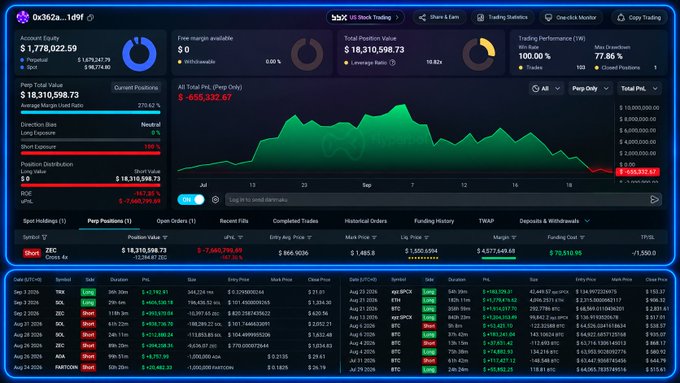The width and height of the screenshot is (680, 383).
Task: Sort by Position Value column icon
Action: coord(165,238)
